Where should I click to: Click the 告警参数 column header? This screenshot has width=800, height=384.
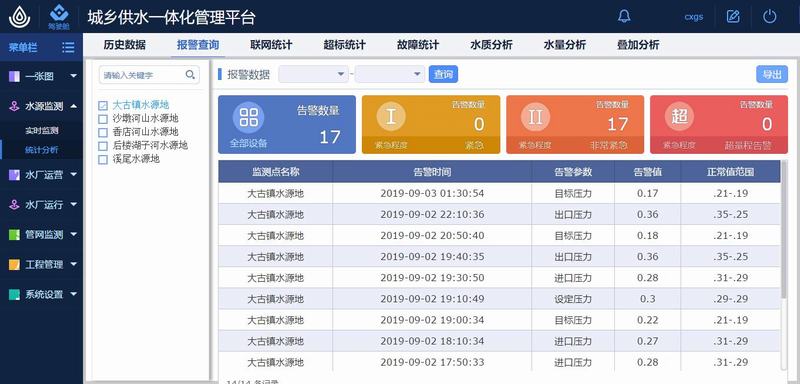point(573,172)
